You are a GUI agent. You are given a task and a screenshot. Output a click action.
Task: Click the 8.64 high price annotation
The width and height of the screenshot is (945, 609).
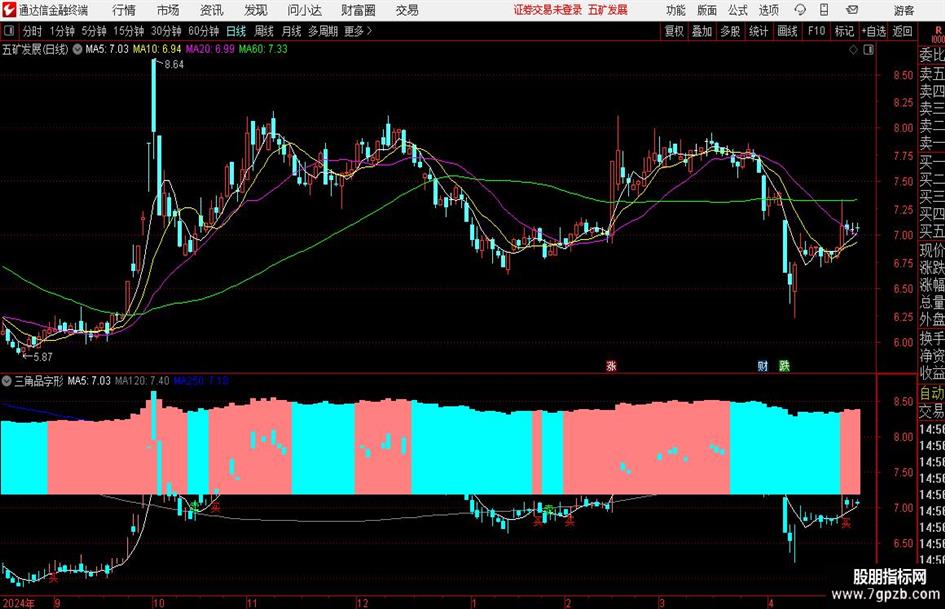tap(174, 65)
